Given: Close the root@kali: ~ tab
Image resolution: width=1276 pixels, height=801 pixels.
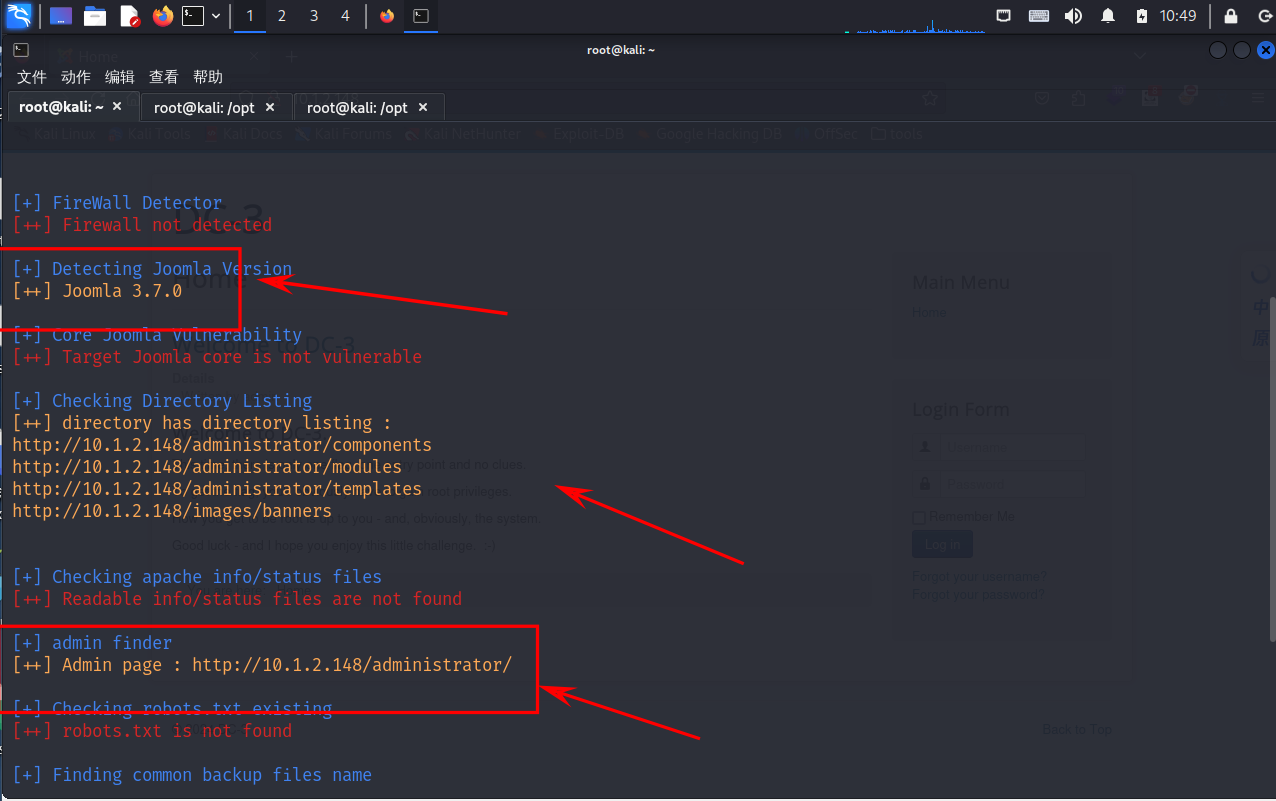Looking at the screenshot, I should [117, 106].
